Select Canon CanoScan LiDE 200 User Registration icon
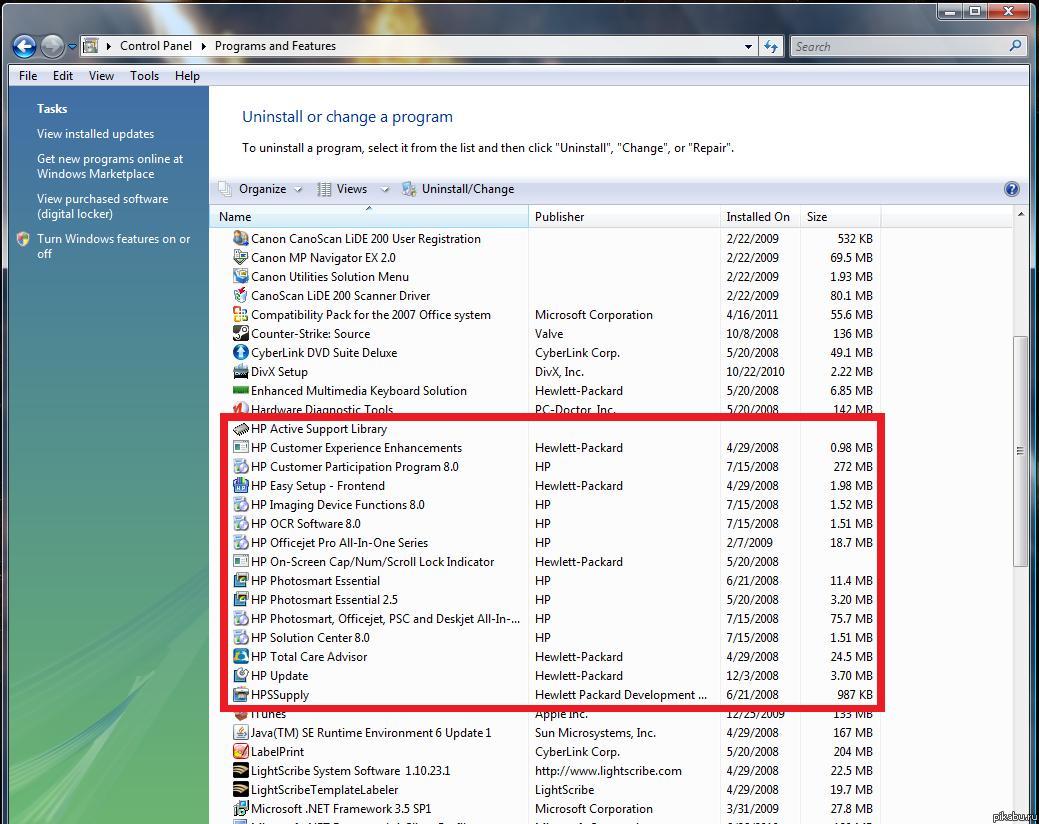The image size is (1039, 824). pyautogui.click(x=241, y=238)
